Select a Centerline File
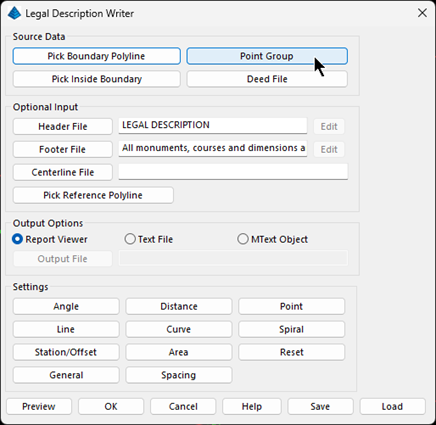The width and height of the screenshot is (436, 425). tap(63, 172)
